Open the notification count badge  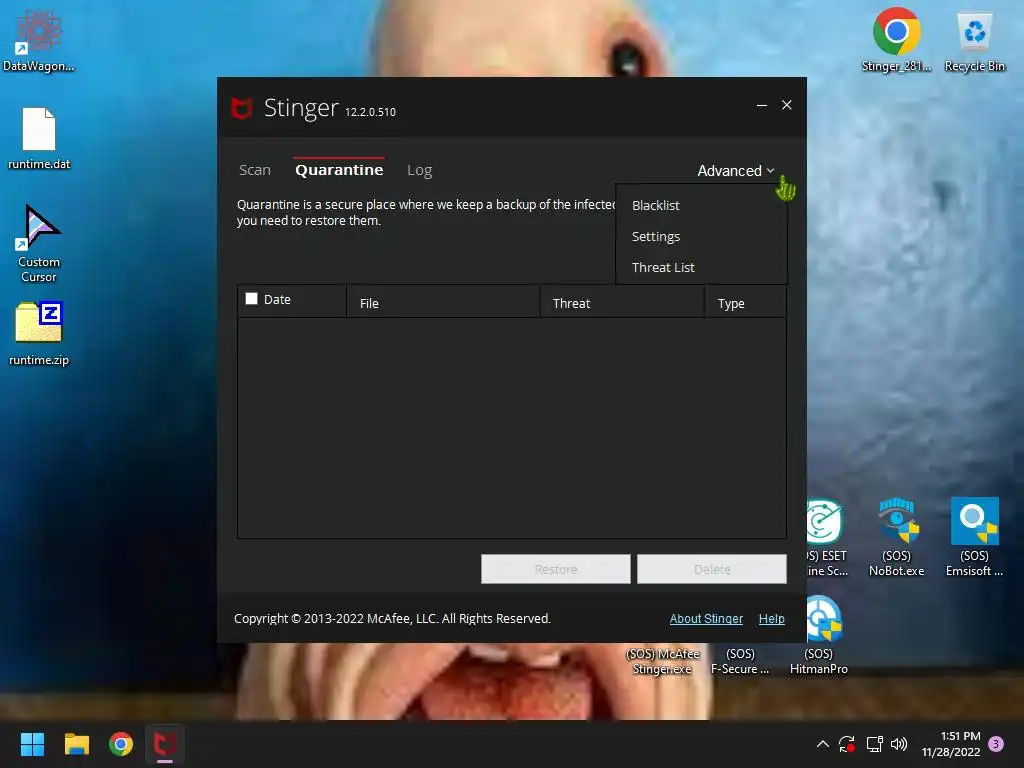(996, 744)
